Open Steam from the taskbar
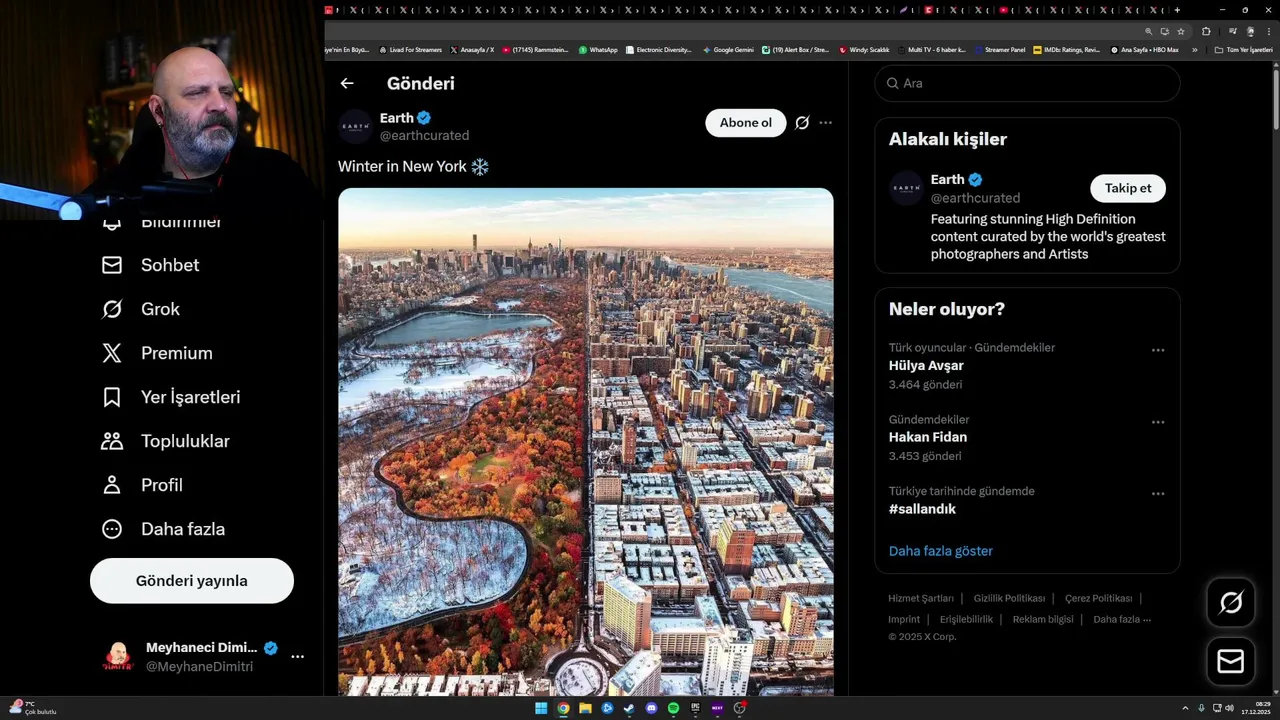1280x720 pixels. click(629, 708)
